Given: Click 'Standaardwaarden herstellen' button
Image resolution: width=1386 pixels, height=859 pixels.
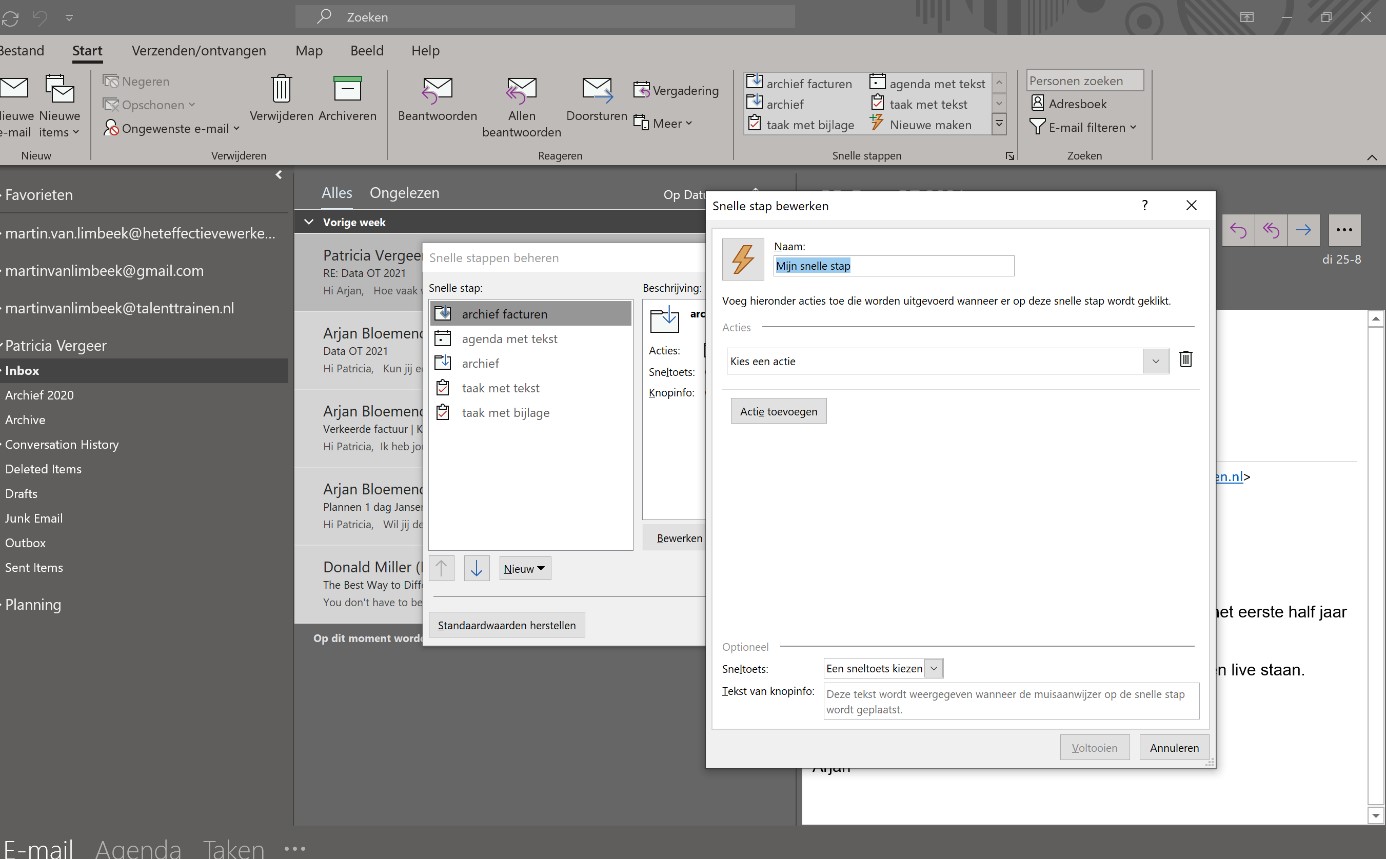Looking at the screenshot, I should [x=507, y=625].
